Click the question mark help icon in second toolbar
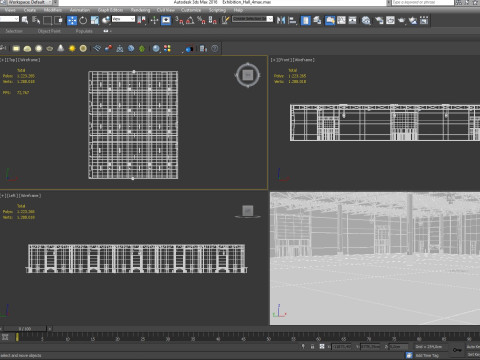The height and width of the screenshot is (360, 480). coord(215,48)
